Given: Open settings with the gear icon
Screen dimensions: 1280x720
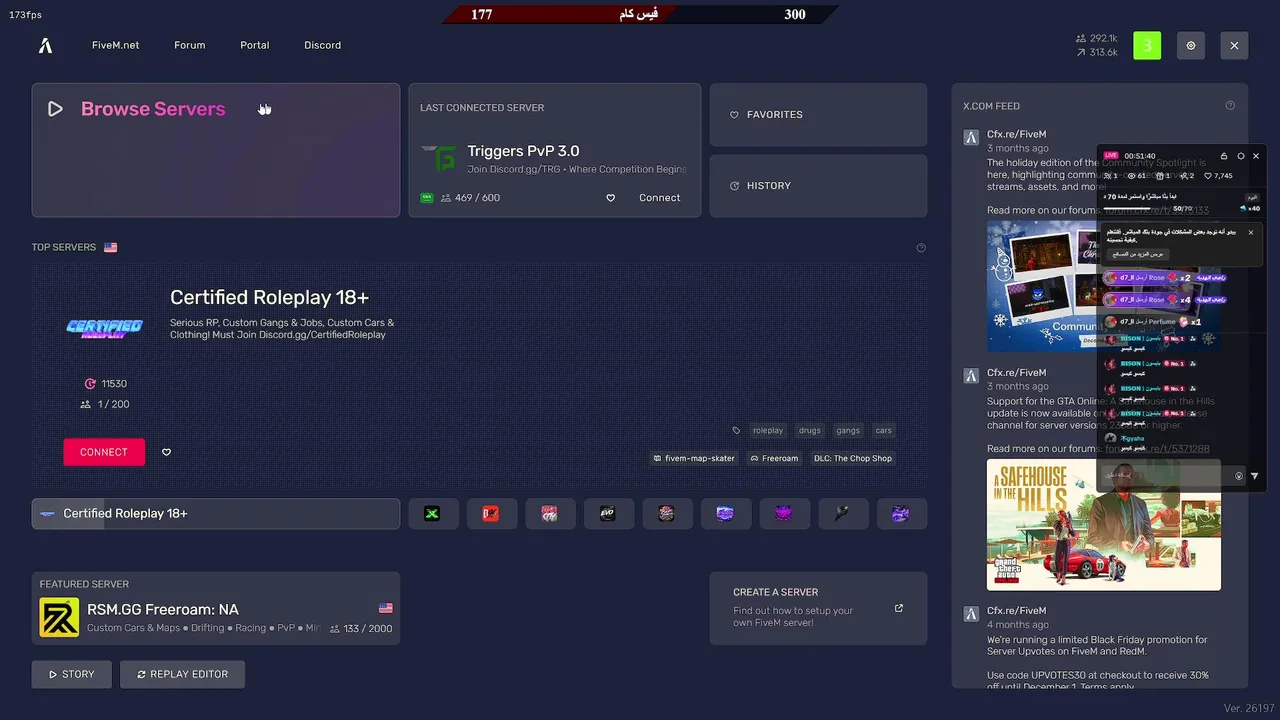Looking at the screenshot, I should click(1191, 45).
